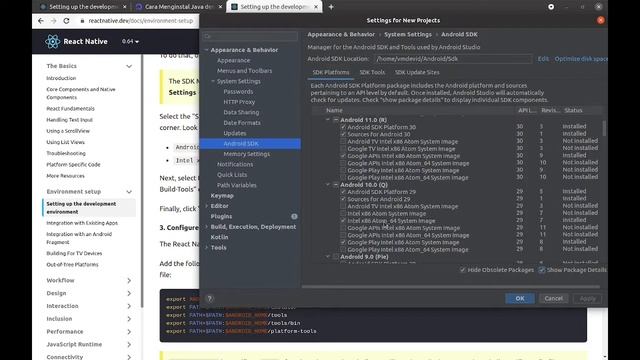Toggle Show Package Details checkbox
The height and width of the screenshot is (360, 640).
pyautogui.click(x=542, y=270)
